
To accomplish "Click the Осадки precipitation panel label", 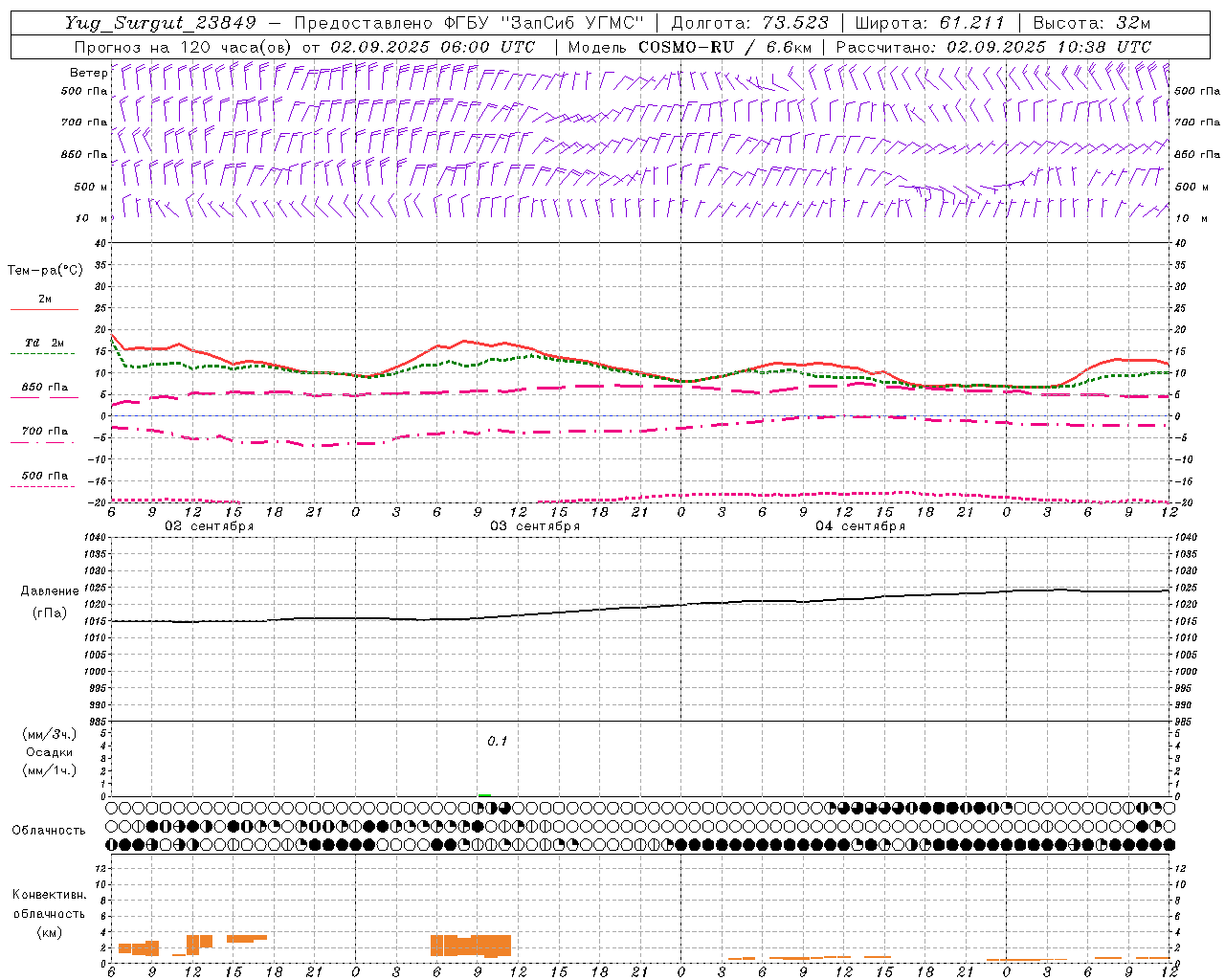I will tap(50, 752).
